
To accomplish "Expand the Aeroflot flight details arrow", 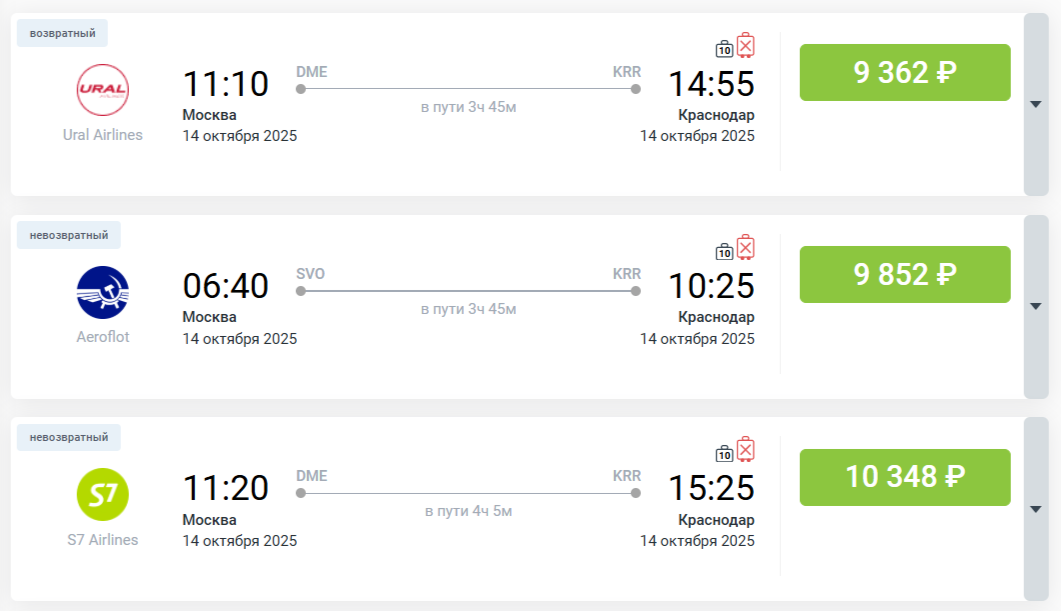I will (x=1036, y=306).
